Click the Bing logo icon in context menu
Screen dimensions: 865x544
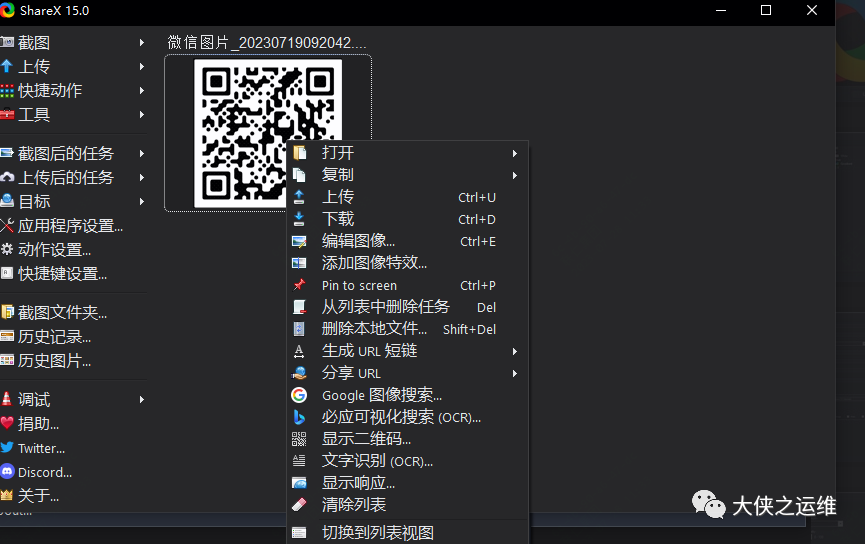(x=299, y=417)
